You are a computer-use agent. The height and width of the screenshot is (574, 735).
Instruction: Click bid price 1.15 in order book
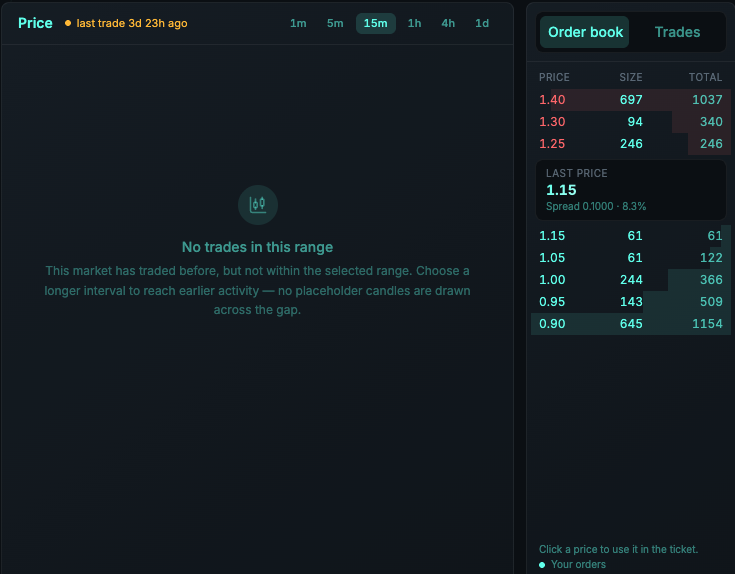[552, 236]
